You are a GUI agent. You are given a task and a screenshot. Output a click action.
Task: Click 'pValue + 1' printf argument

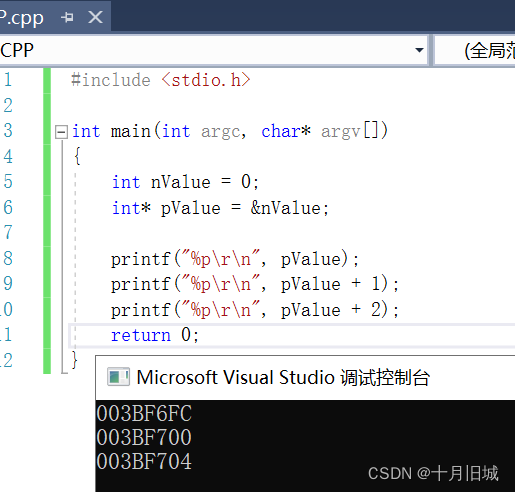330,284
